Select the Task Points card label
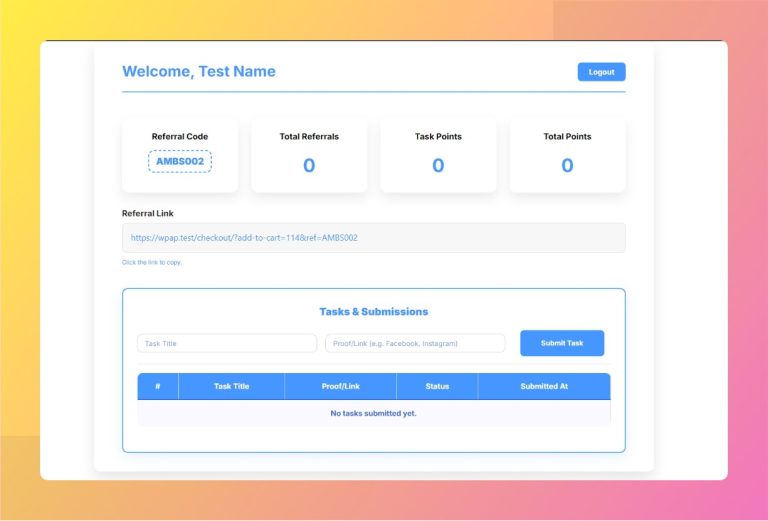The width and height of the screenshot is (768, 521). [x=438, y=136]
